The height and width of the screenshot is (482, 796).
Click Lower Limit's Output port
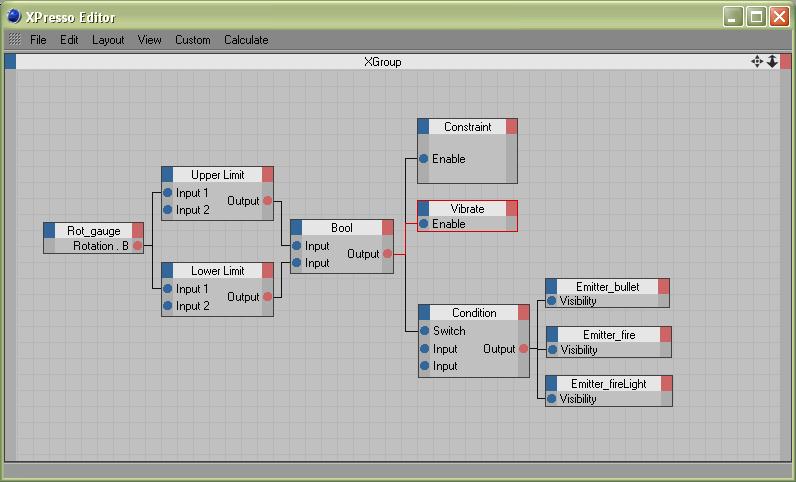pos(268,297)
